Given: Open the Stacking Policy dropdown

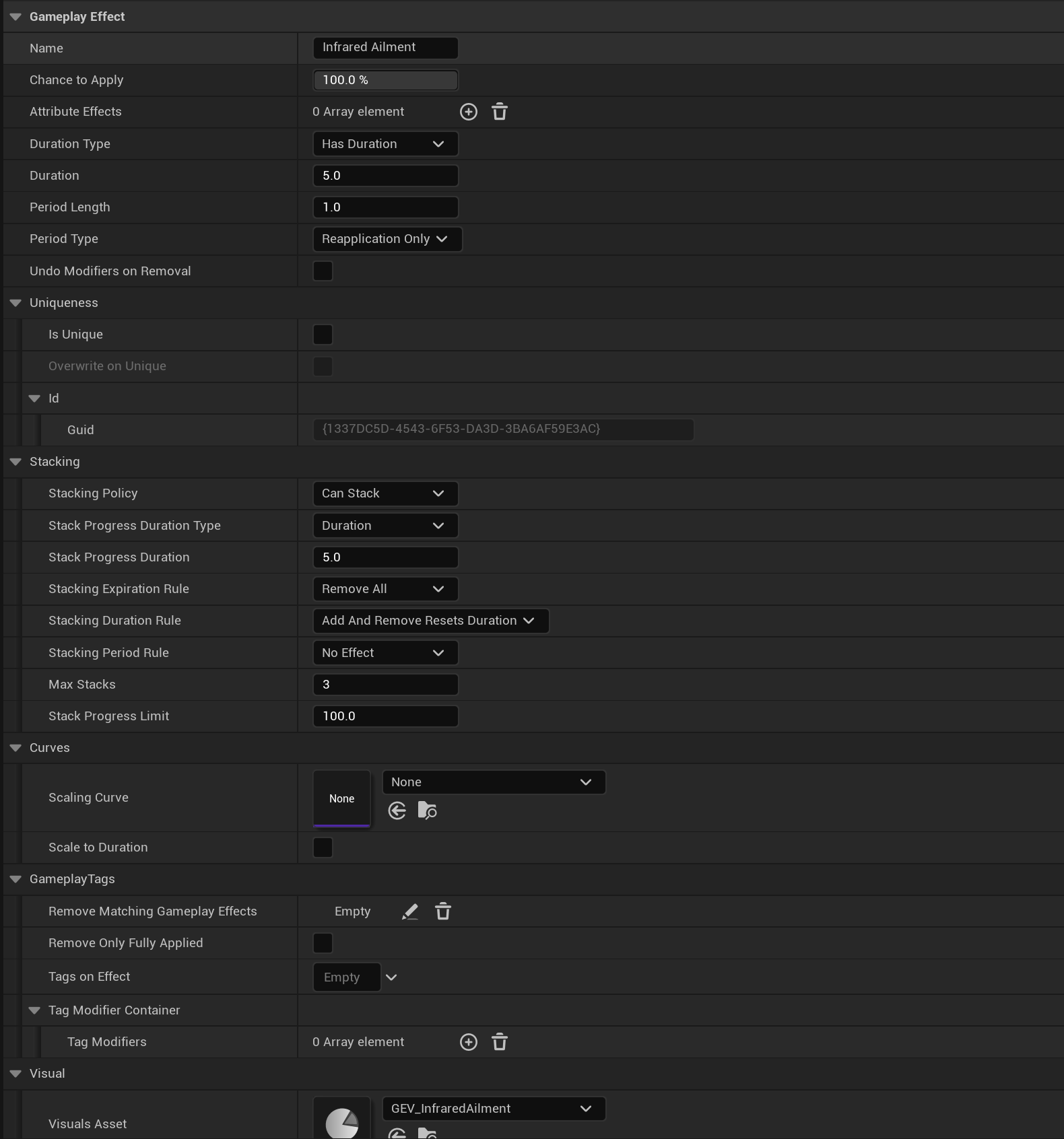Looking at the screenshot, I should [386, 493].
